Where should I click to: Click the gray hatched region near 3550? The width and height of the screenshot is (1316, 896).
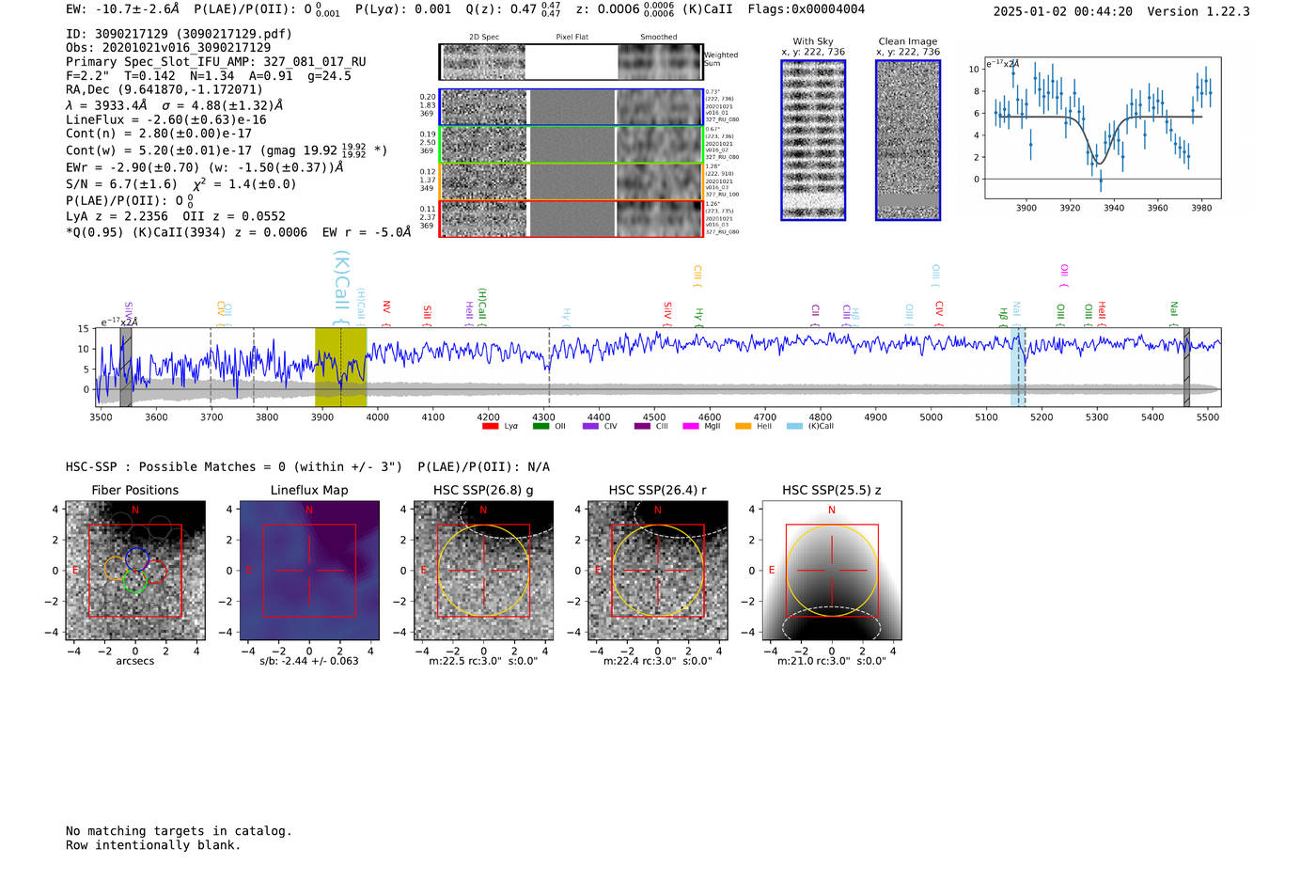click(x=126, y=368)
